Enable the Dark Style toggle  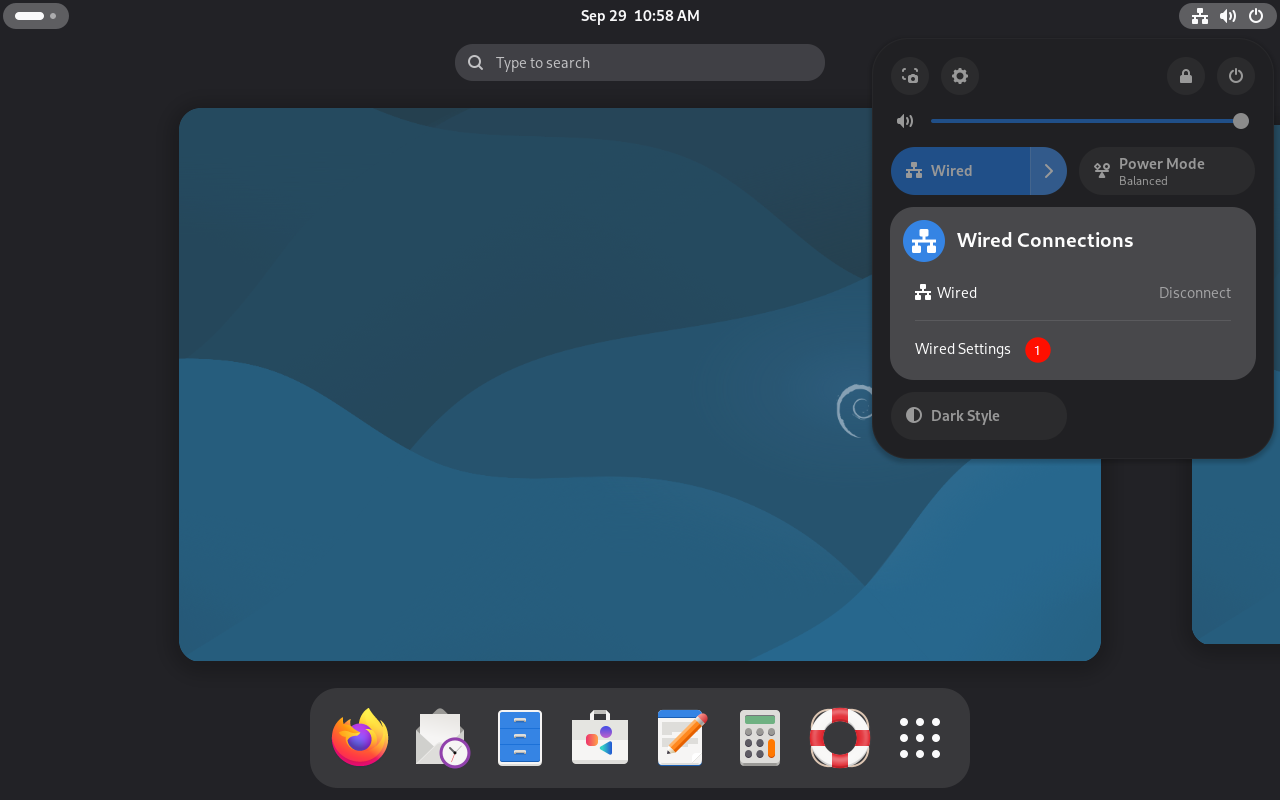click(978, 416)
